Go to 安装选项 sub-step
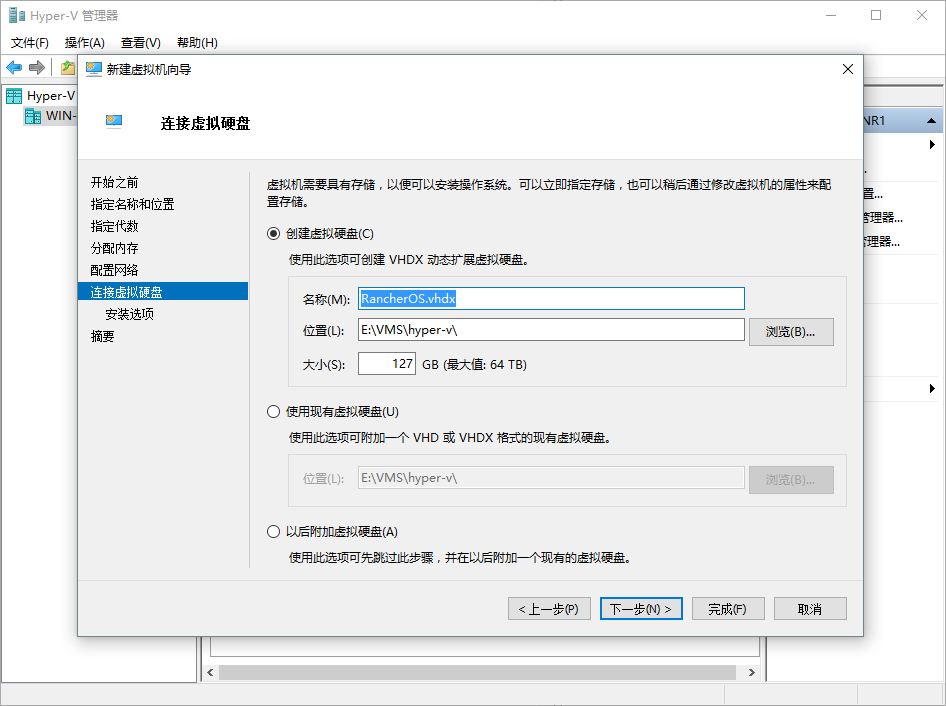The height and width of the screenshot is (706, 946). [129, 314]
